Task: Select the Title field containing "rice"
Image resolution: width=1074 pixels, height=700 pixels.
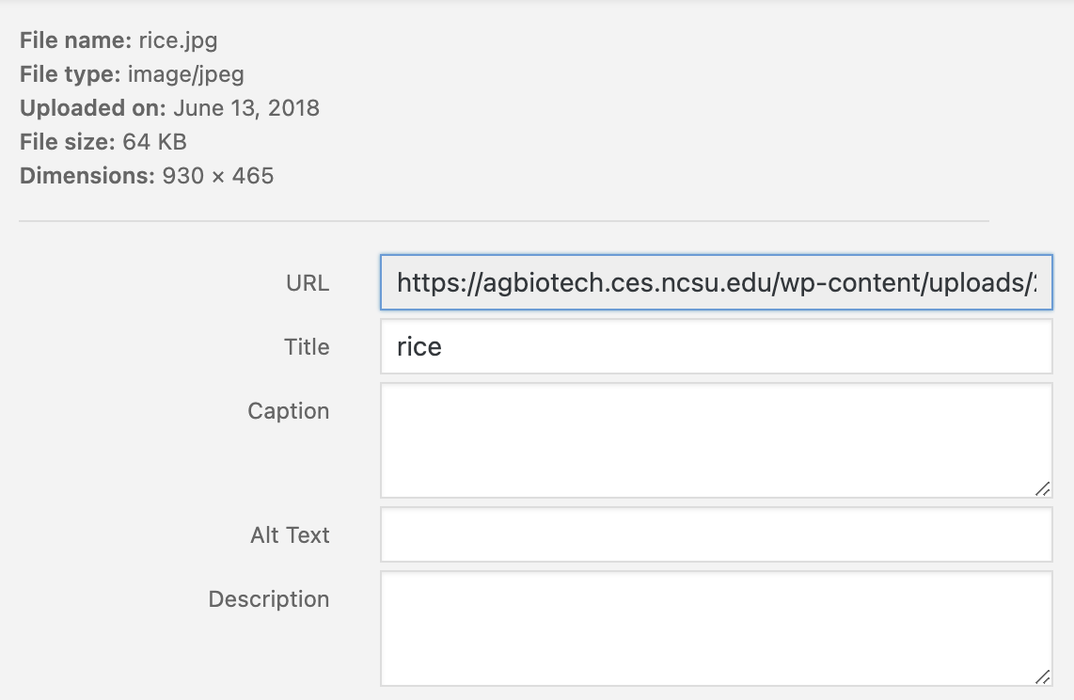Action: click(x=715, y=347)
